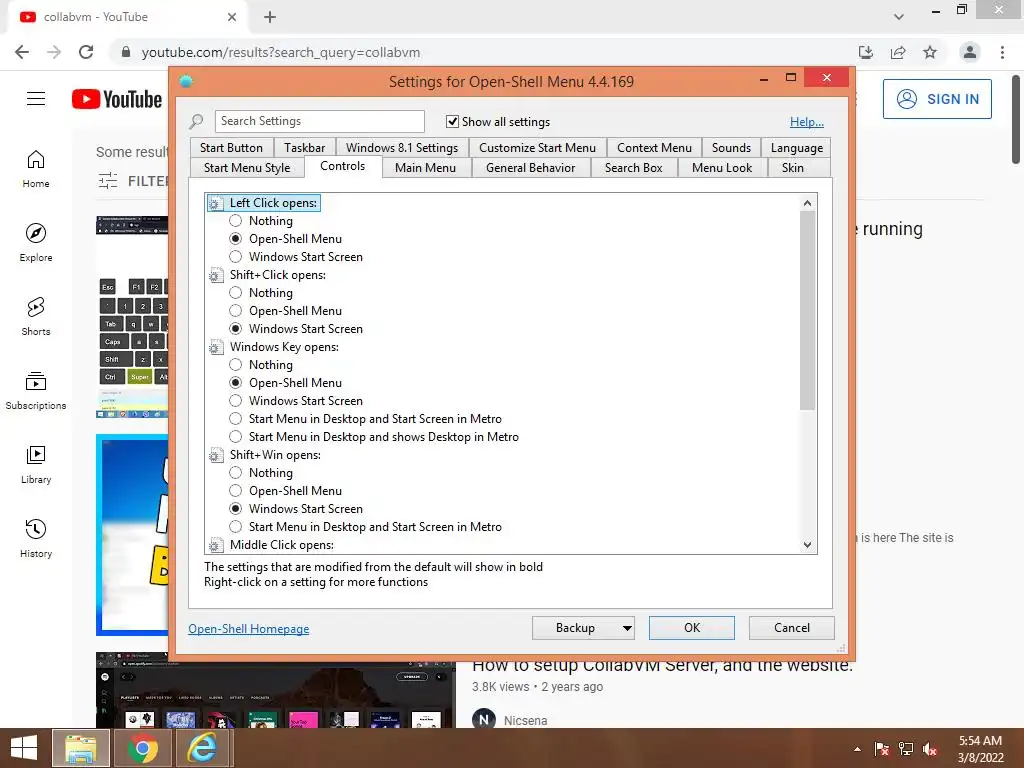Open the Customize Start Menu tab
Image resolution: width=1024 pixels, height=768 pixels.
tap(537, 148)
